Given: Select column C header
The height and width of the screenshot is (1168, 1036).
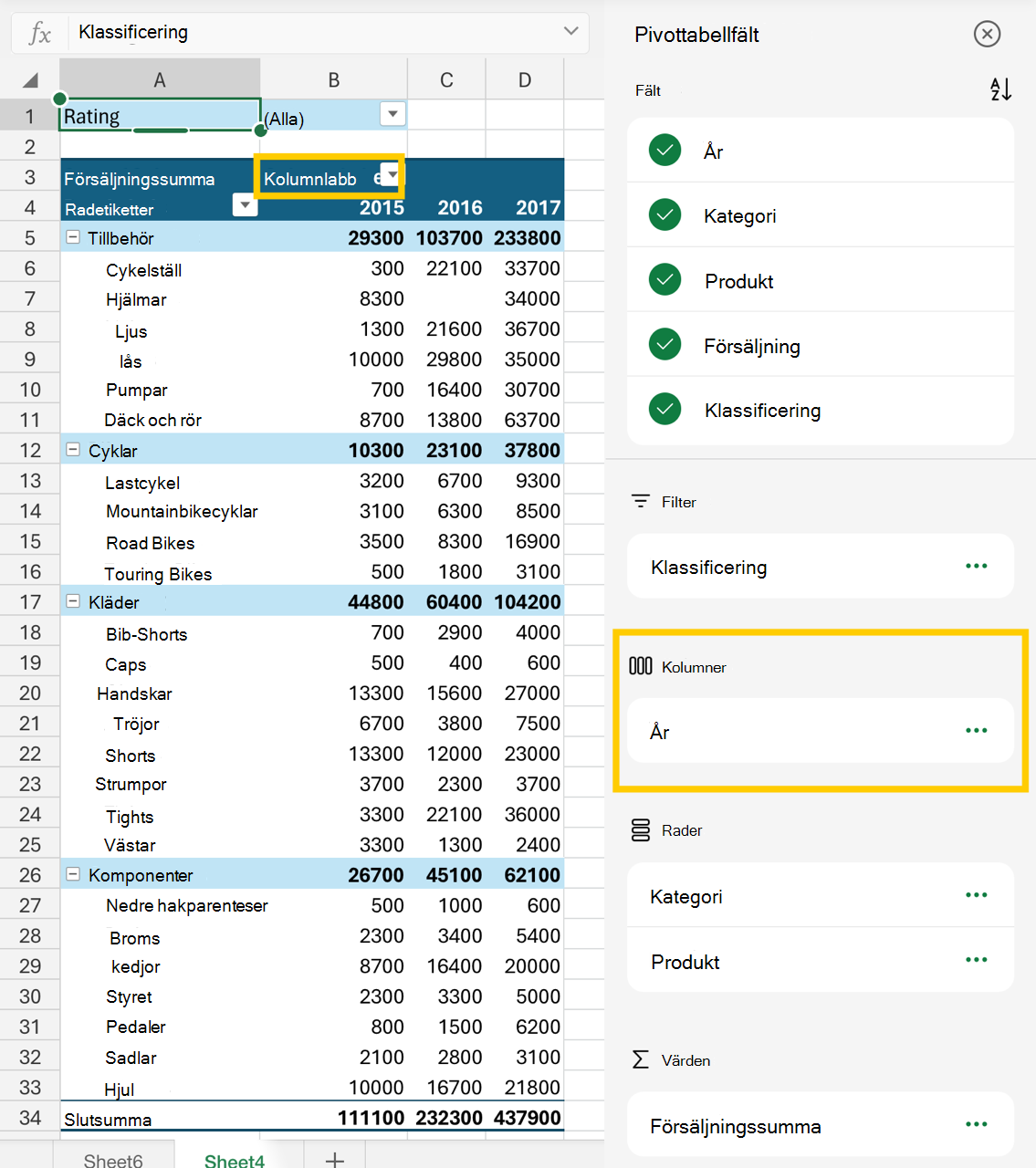Looking at the screenshot, I should coord(446,80).
